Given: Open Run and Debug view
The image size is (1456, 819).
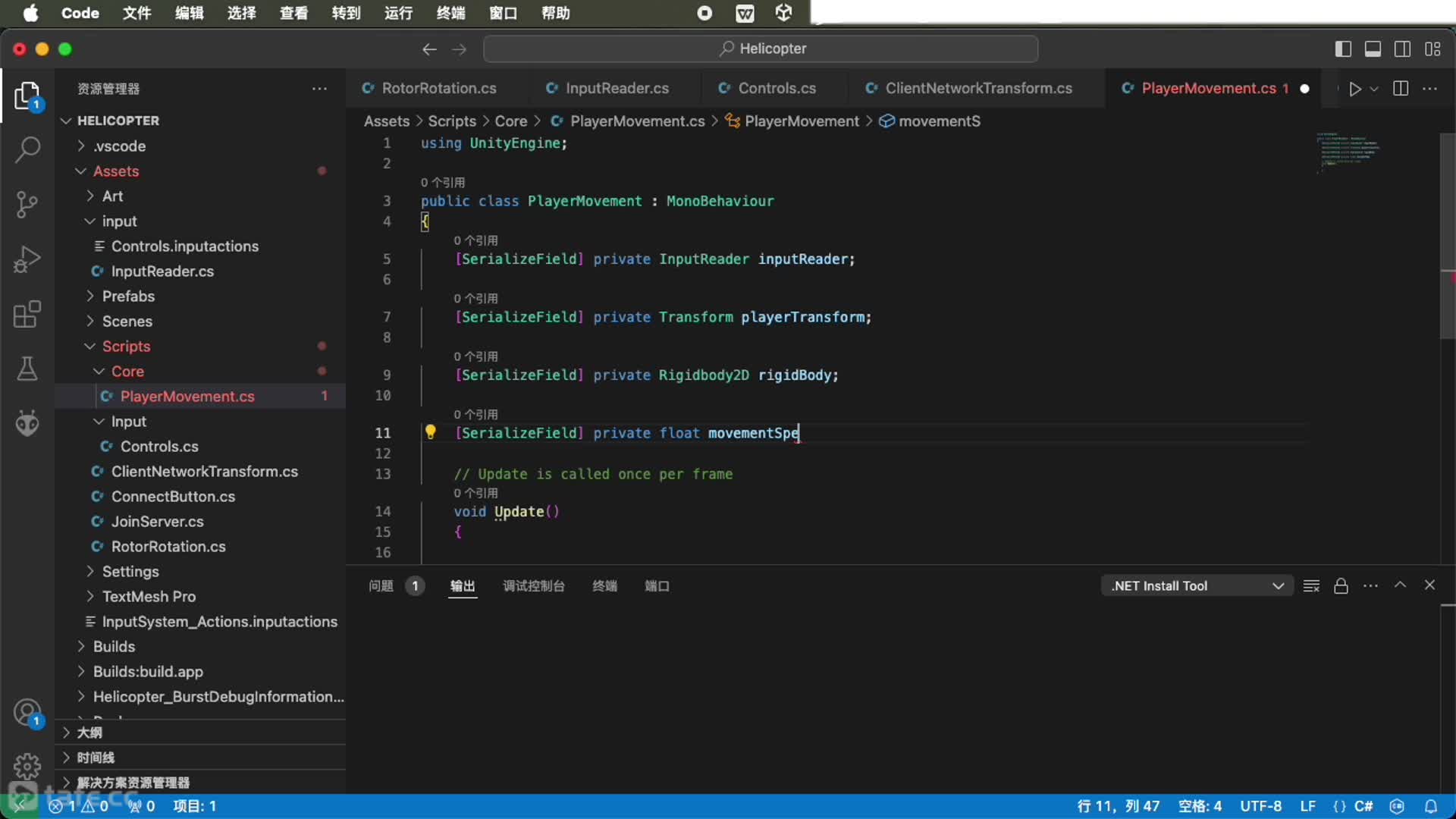Looking at the screenshot, I should pos(27,259).
